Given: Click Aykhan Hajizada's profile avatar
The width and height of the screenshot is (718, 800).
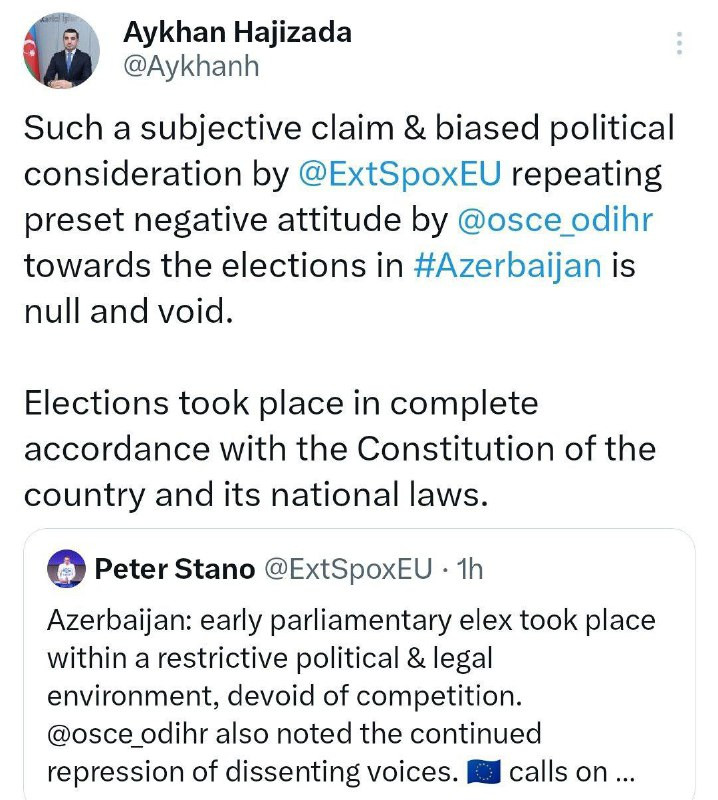Looking at the screenshot, I should pyautogui.click(x=60, y=50).
